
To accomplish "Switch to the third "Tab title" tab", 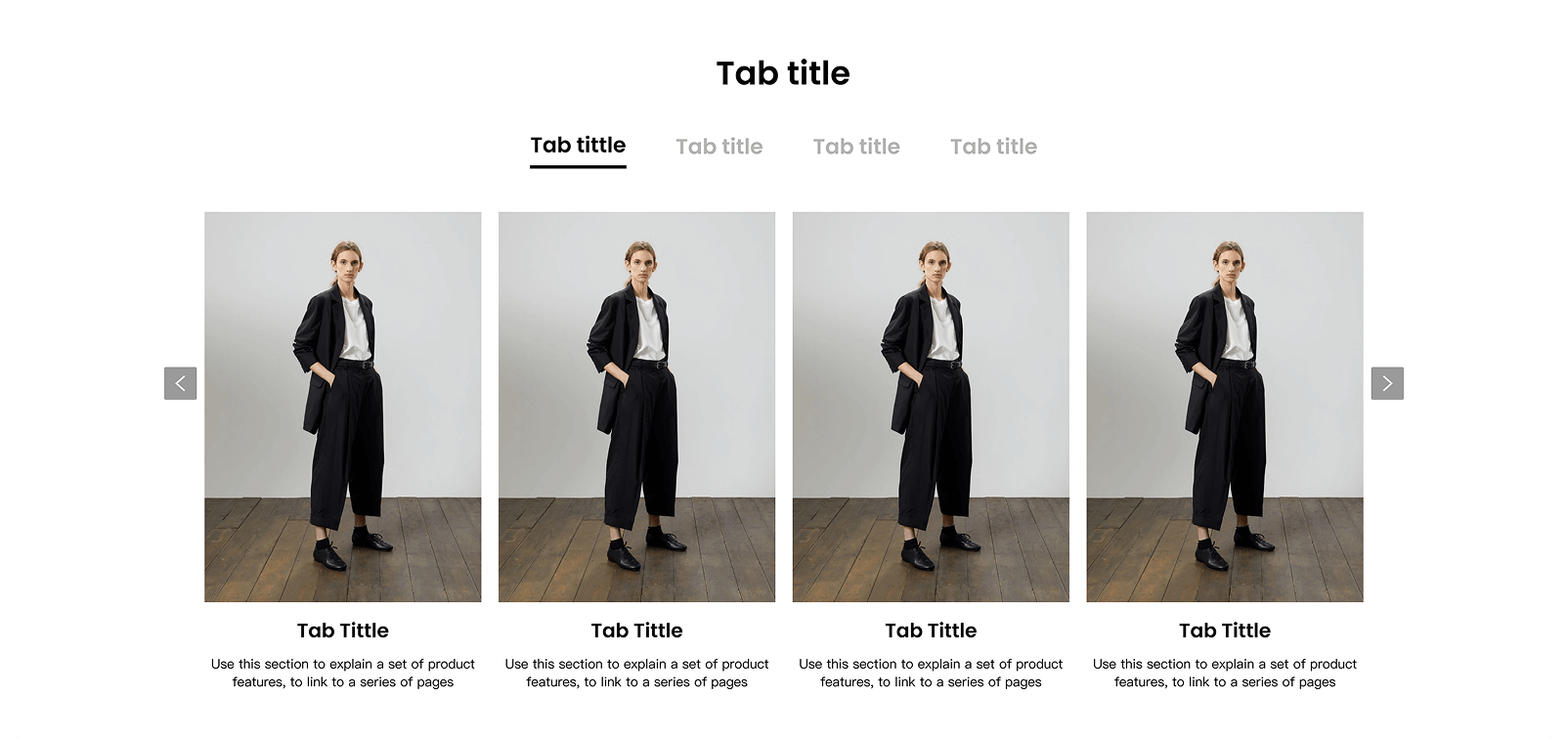I will [x=856, y=147].
